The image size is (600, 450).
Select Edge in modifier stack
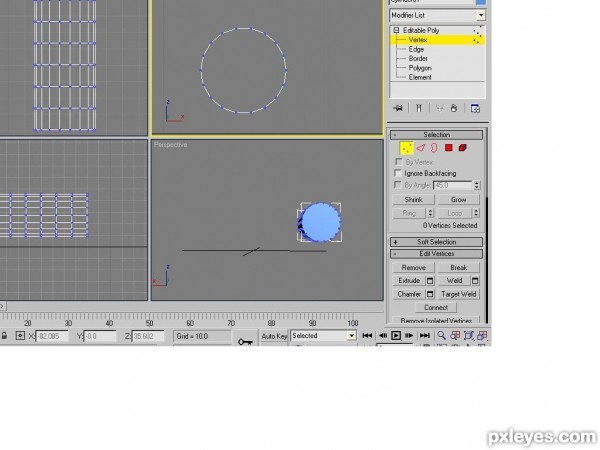pyautogui.click(x=416, y=49)
